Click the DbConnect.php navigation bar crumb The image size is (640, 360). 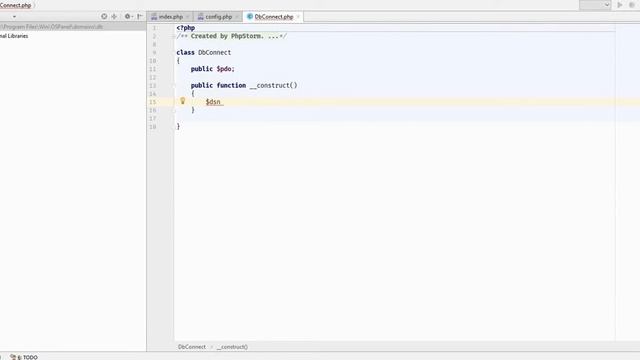[16, 5]
